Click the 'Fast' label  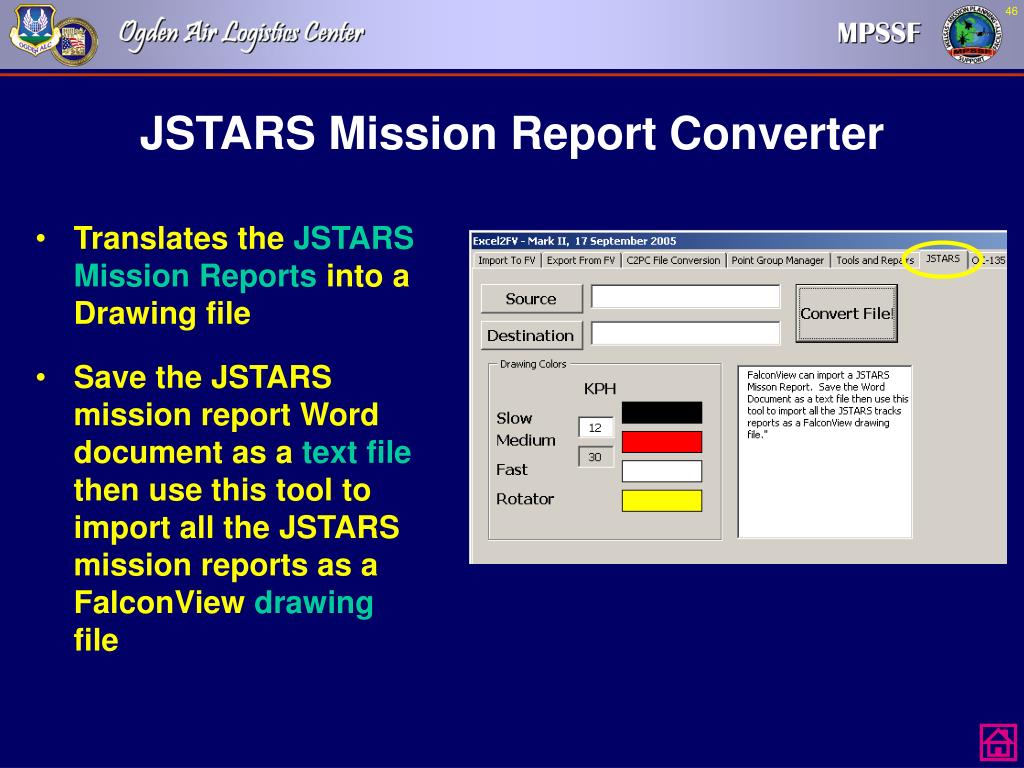(511, 470)
